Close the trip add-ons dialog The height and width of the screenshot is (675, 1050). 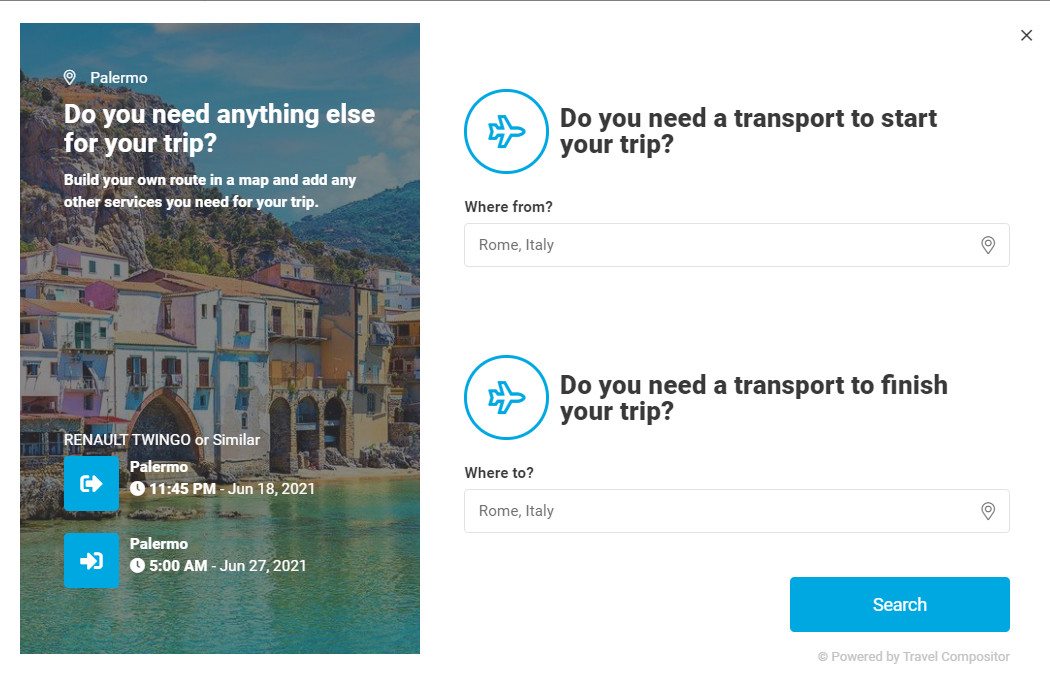point(1026,35)
